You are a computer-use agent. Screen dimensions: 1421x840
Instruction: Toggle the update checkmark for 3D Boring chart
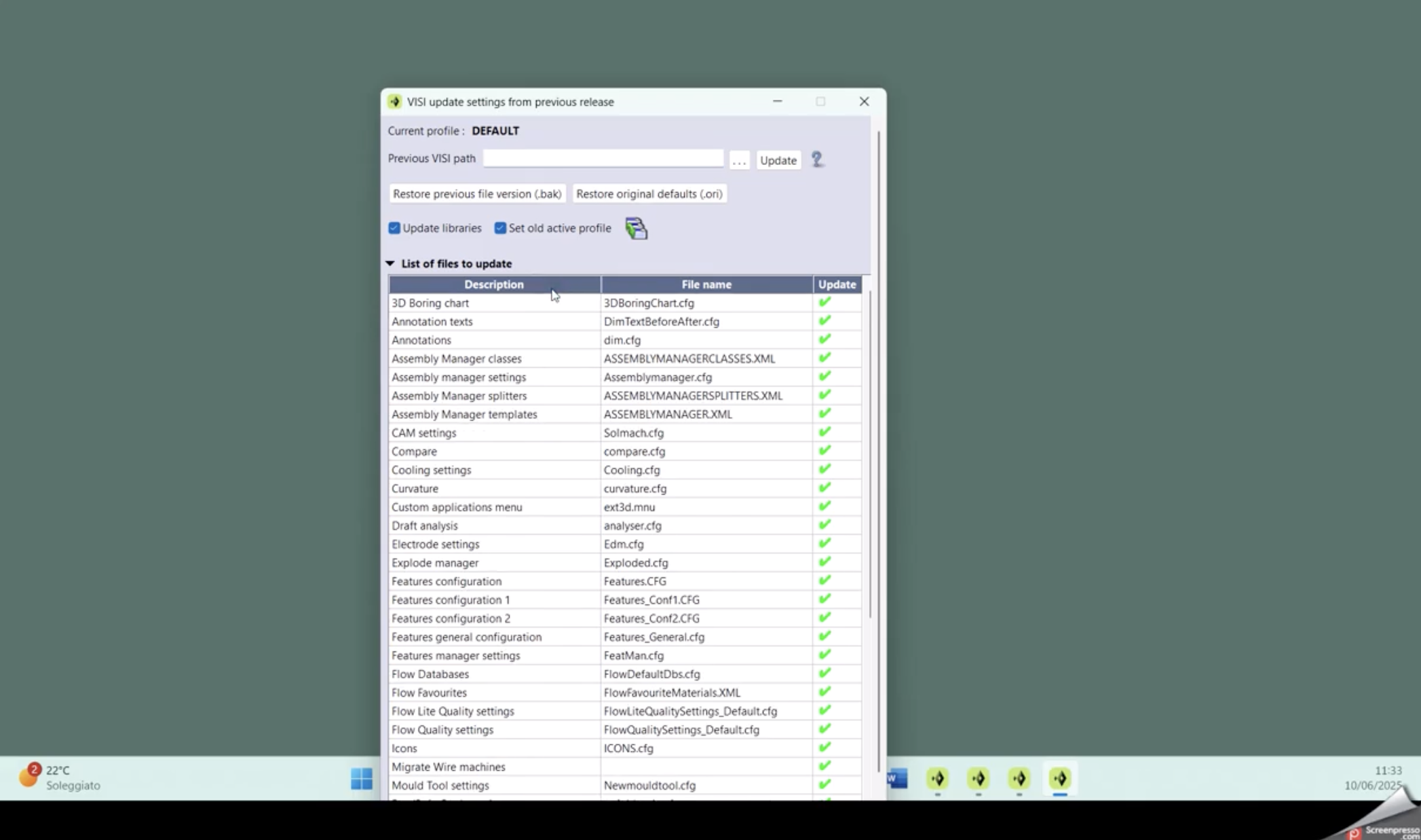[825, 302]
